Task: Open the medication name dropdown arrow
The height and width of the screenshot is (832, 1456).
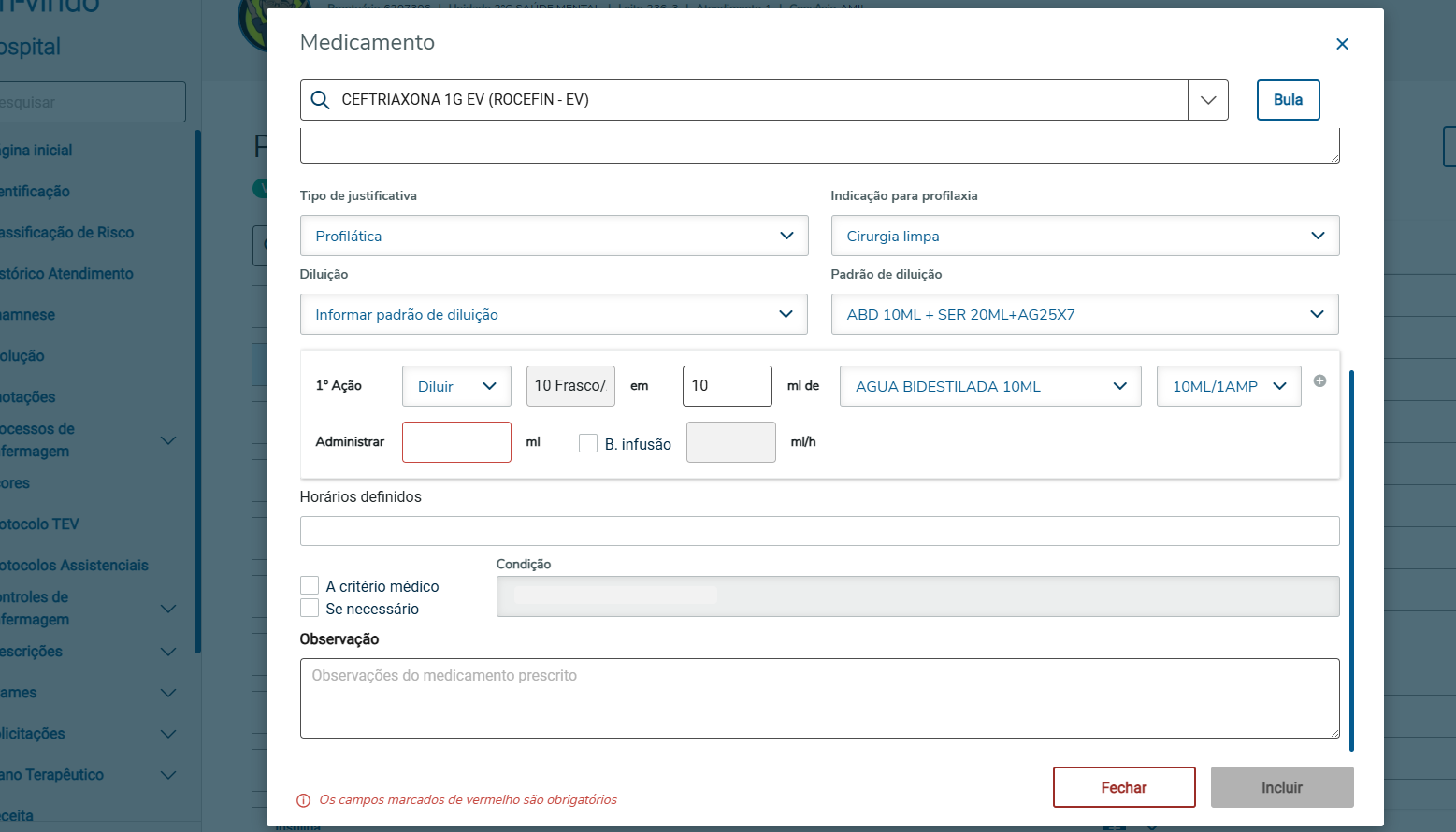Action: (1208, 100)
